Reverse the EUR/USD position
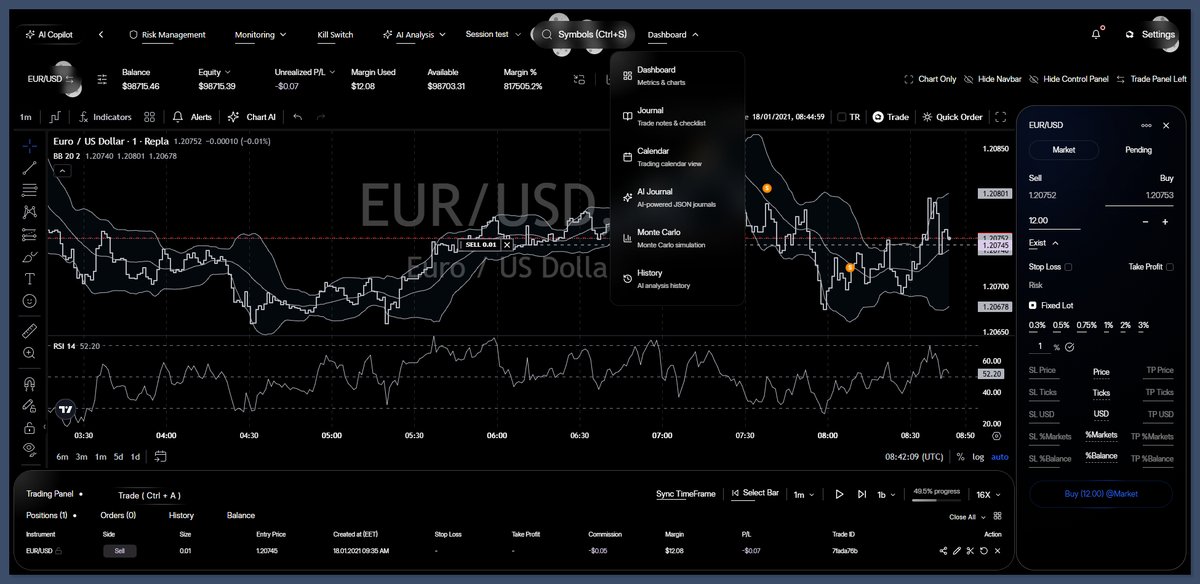This screenshot has width=1200, height=584. [x=983, y=551]
